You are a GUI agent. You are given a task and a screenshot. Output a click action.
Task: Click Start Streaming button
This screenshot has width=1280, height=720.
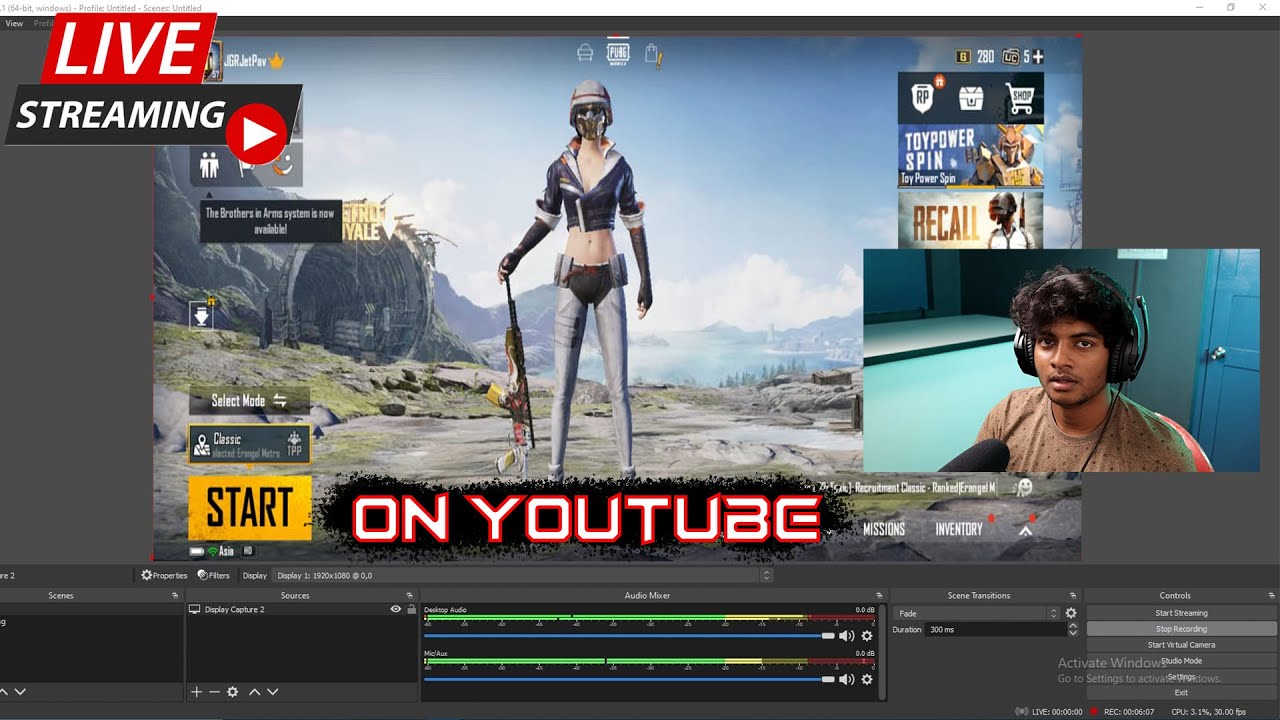click(1181, 613)
